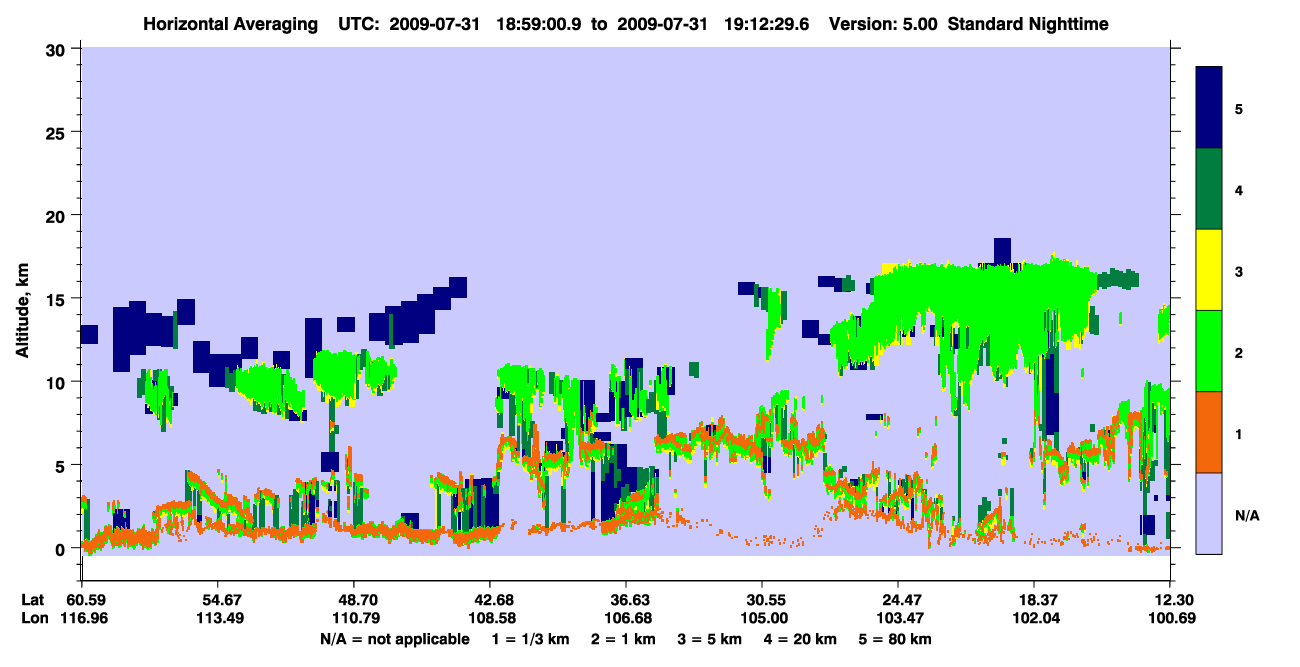This screenshot has height=667, width=1300.
Task: Click legend text 'N/A = not applicable'
Action: point(394,639)
